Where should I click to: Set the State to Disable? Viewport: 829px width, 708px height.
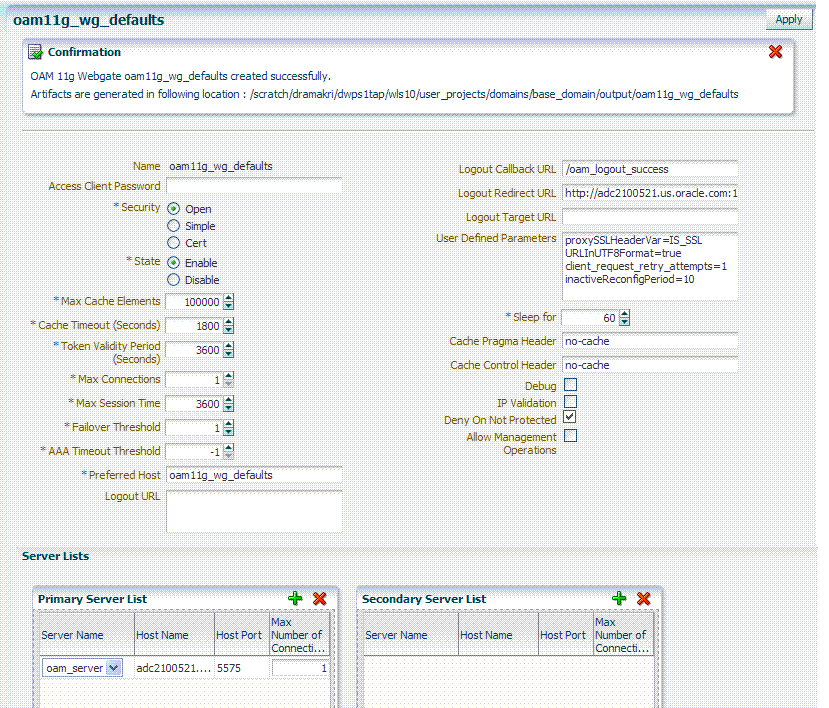pyautogui.click(x=174, y=277)
